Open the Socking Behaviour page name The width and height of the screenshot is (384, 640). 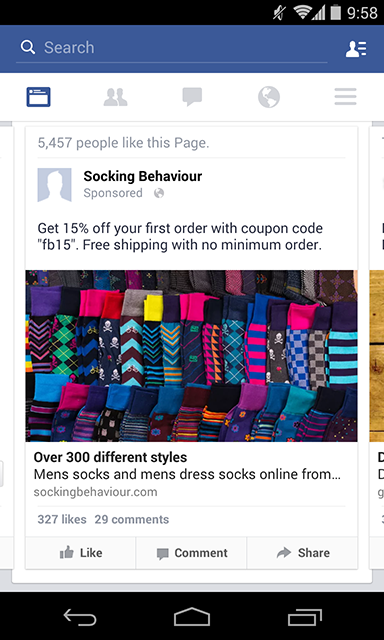pos(142,176)
